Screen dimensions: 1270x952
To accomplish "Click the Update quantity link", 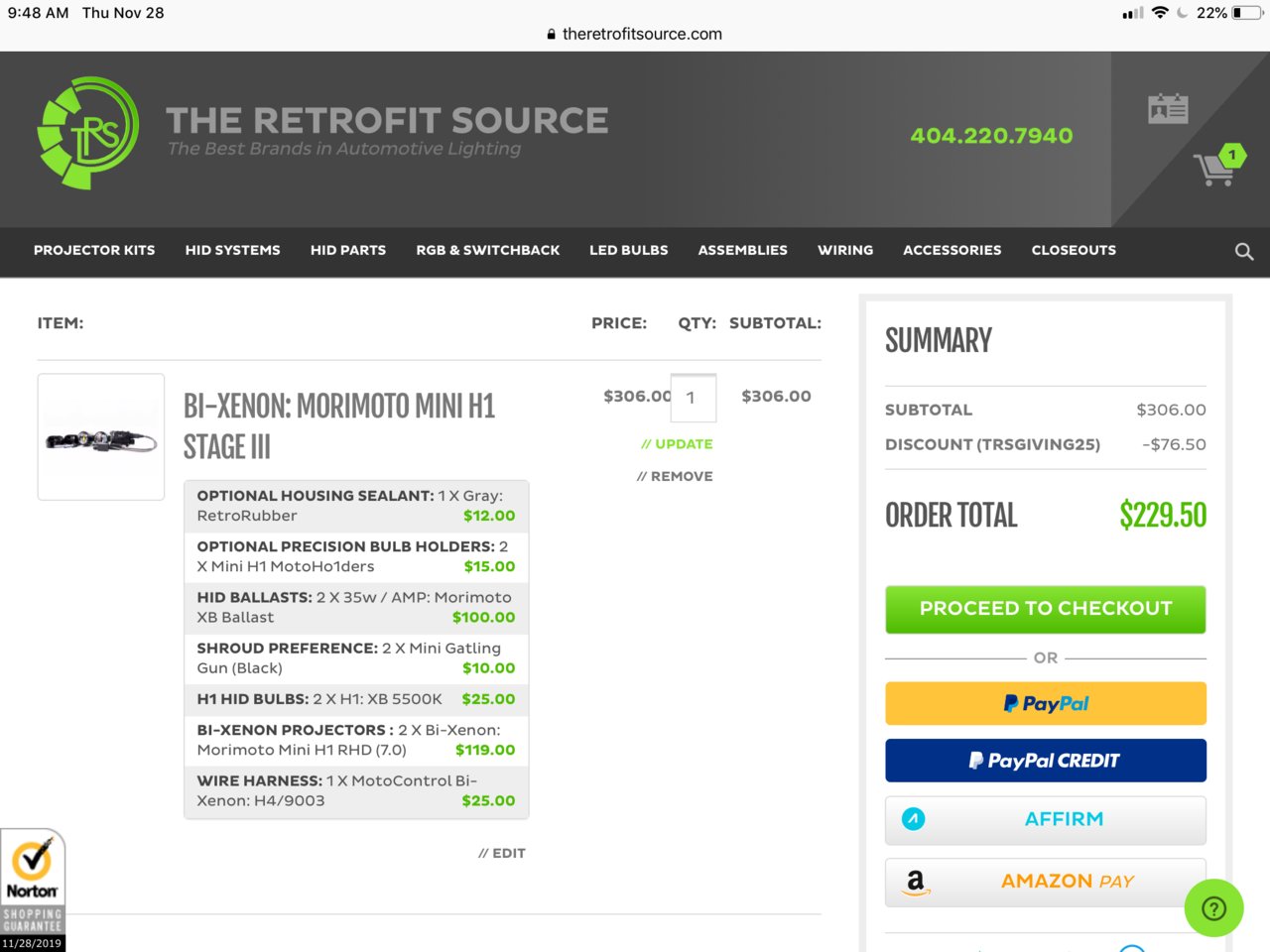I will (677, 444).
